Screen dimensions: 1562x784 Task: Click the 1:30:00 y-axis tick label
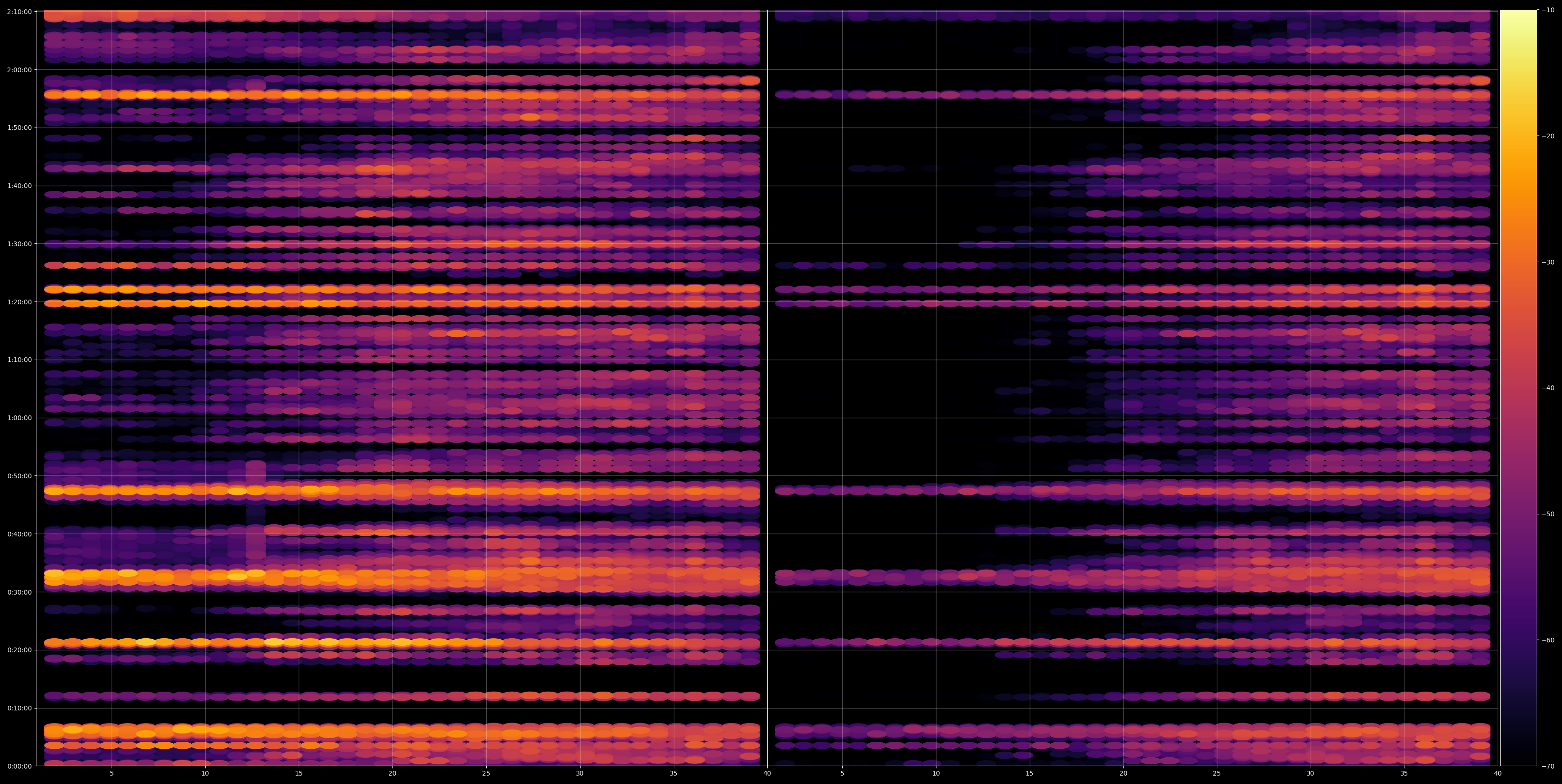tap(20, 244)
